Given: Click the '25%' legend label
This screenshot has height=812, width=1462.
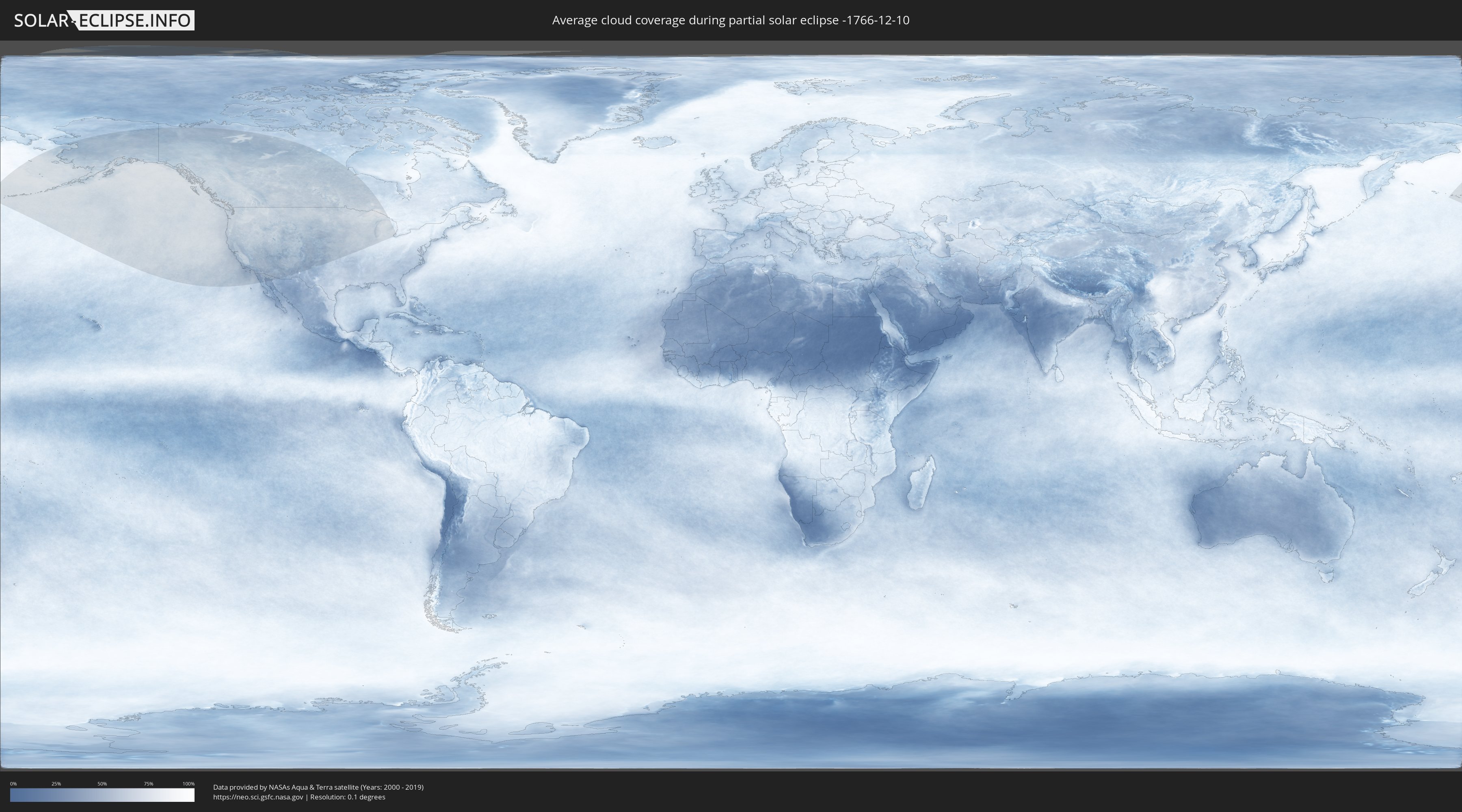Looking at the screenshot, I should click(x=56, y=784).
